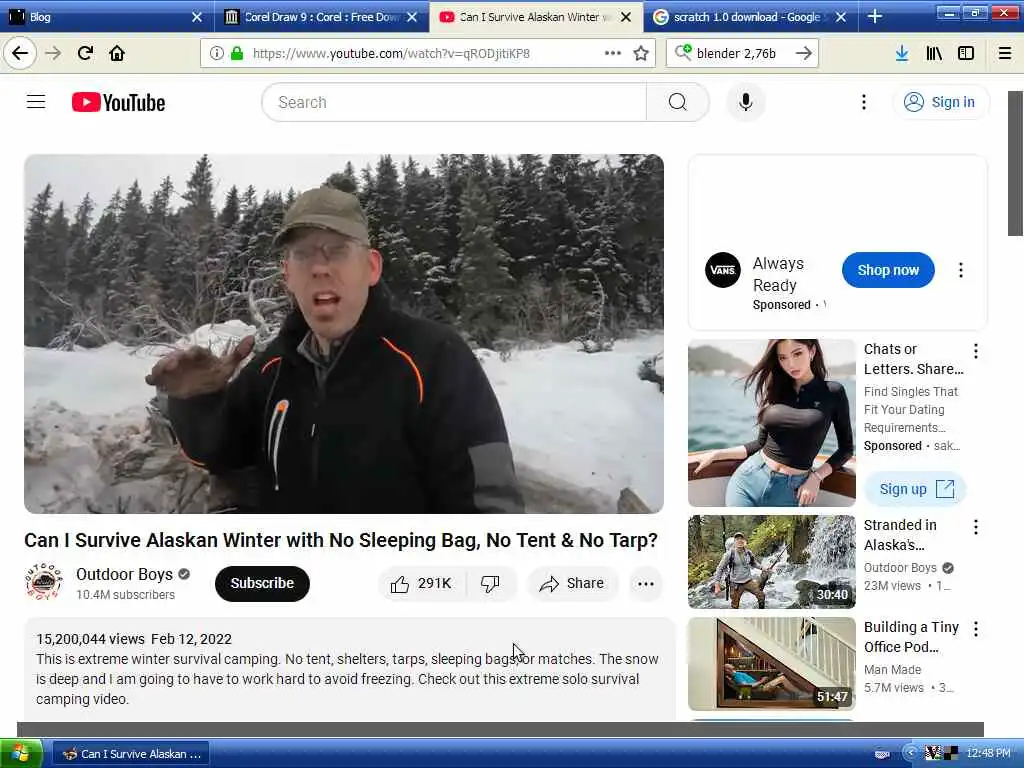Open the Firefox hamburger menu

click(1005, 54)
